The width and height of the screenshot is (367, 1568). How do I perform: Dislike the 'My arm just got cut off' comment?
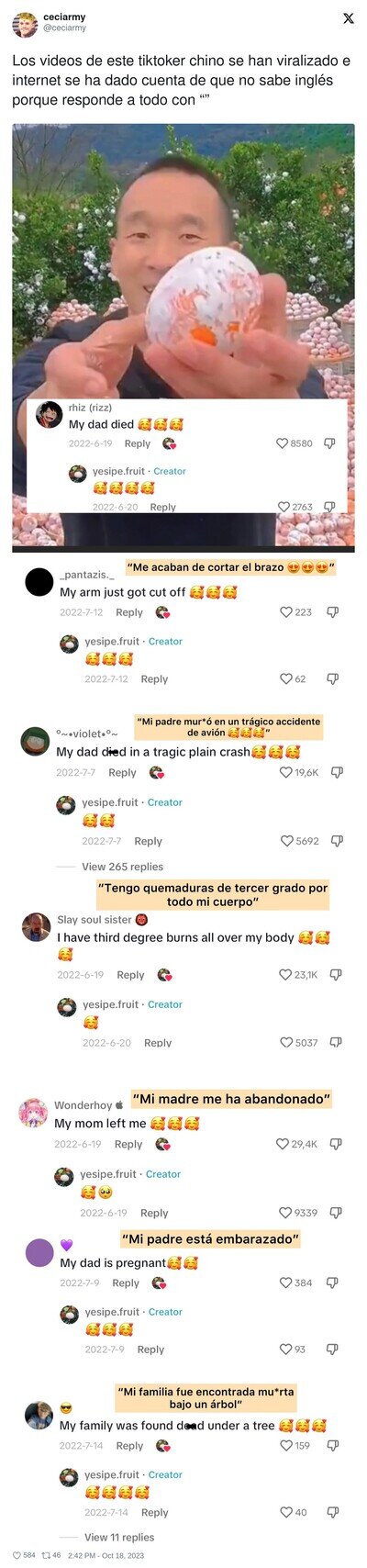pyautogui.click(x=333, y=612)
